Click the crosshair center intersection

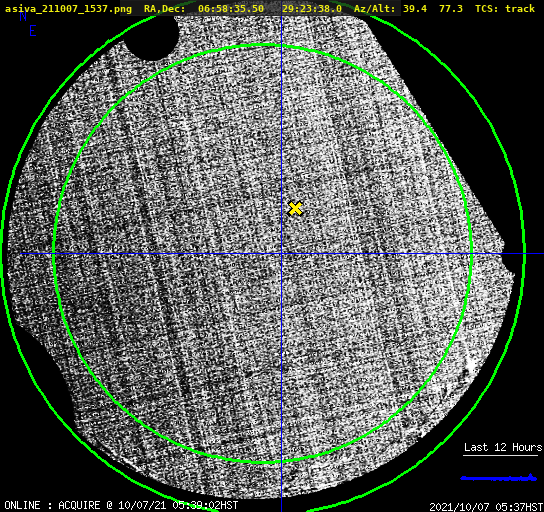point(281,254)
